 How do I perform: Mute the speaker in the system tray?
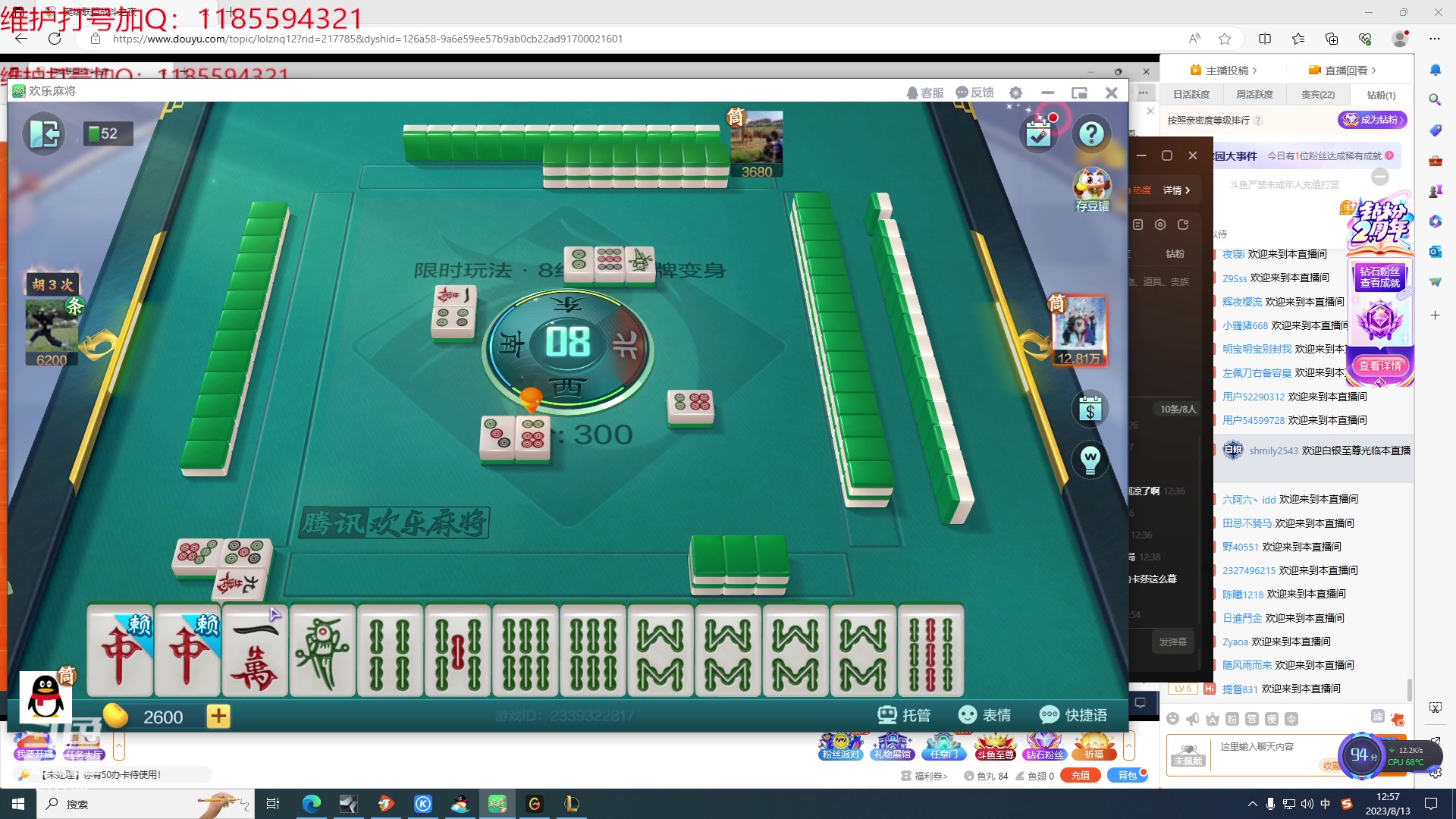click(1306, 804)
